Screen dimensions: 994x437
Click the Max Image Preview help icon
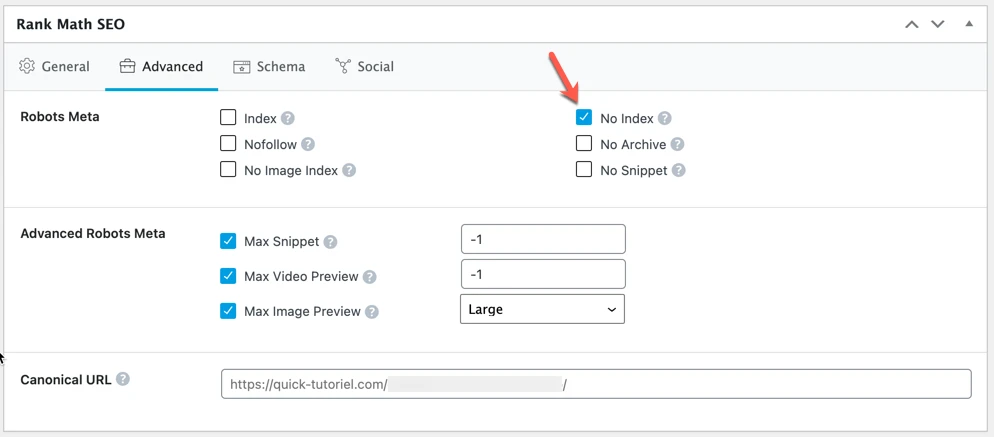point(372,312)
